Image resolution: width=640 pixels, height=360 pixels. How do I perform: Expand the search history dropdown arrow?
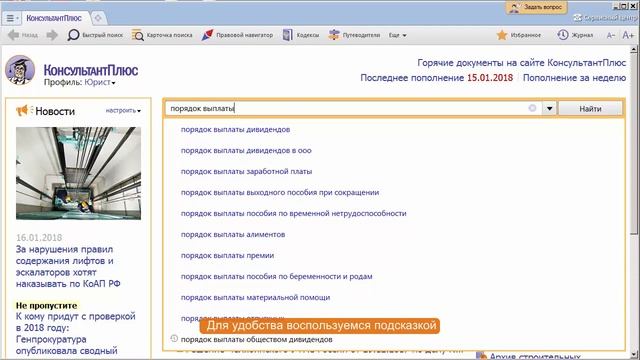click(549, 109)
